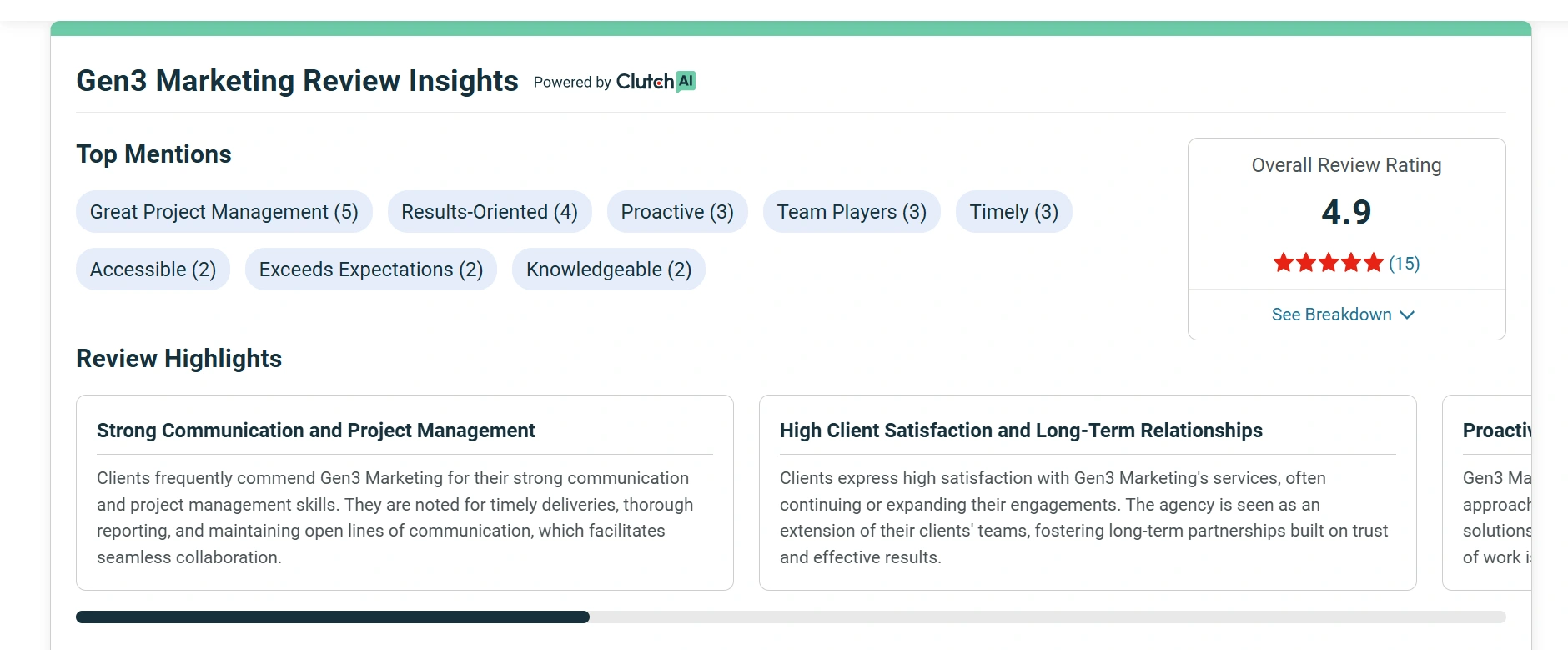The height and width of the screenshot is (650, 1568).
Task: Click the (15) review count
Action: (x=1405, y=264)
